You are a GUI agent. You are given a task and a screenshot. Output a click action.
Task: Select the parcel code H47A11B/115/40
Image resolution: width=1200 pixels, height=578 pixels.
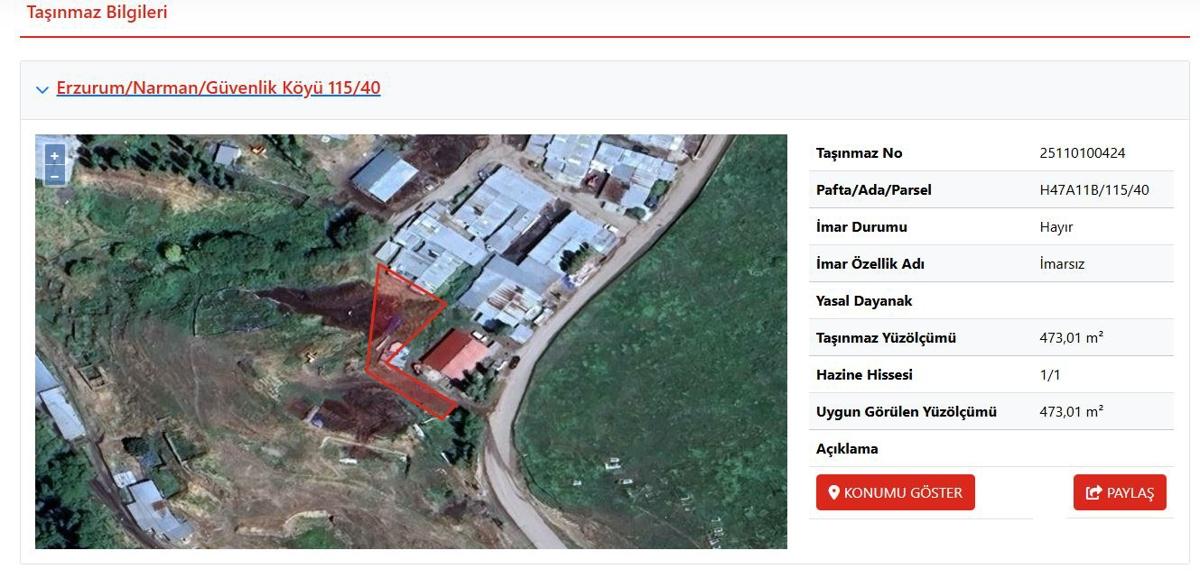pyautogui.click(x=1094, y=190)
